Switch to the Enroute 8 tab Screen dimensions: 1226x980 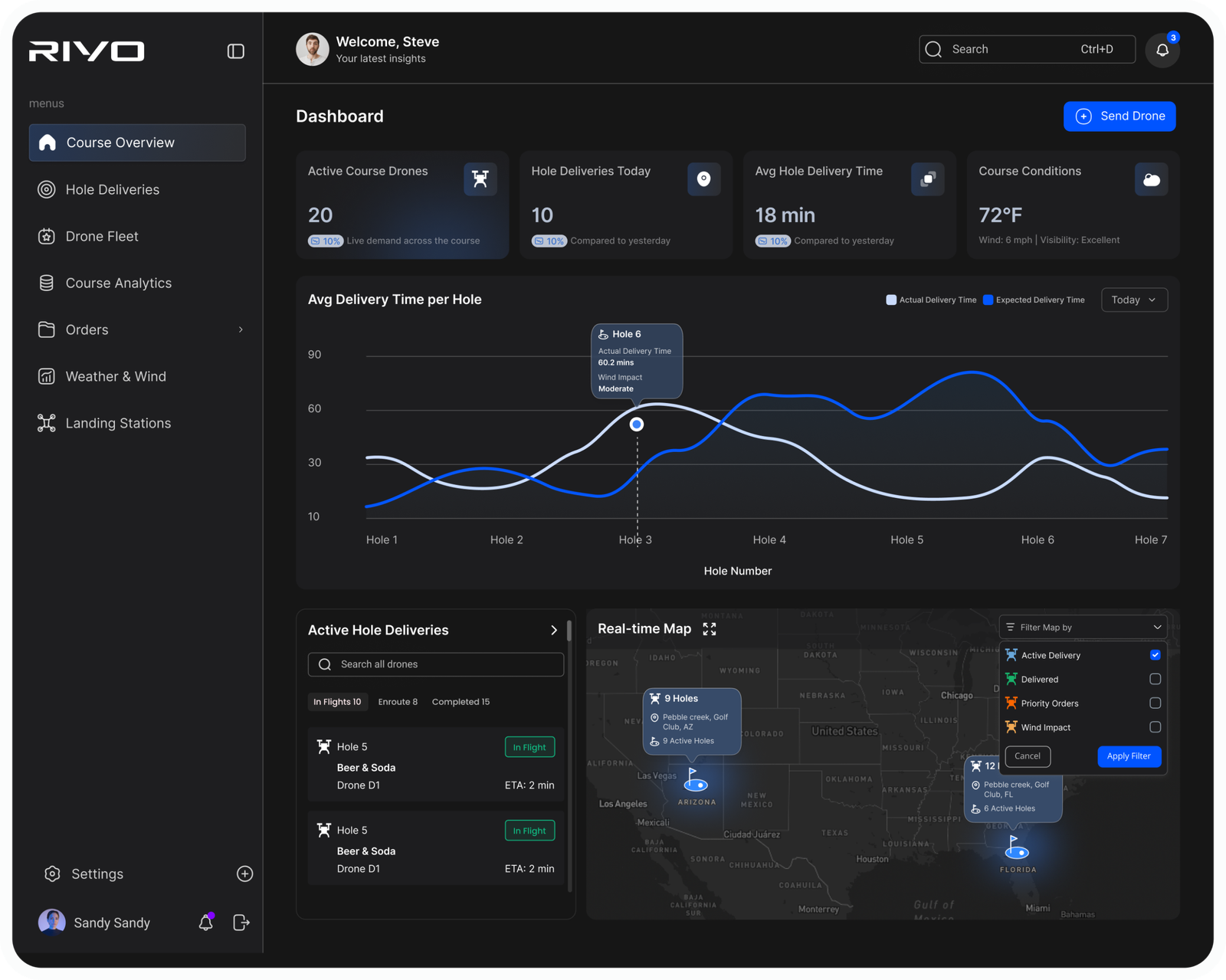(398, 702)
